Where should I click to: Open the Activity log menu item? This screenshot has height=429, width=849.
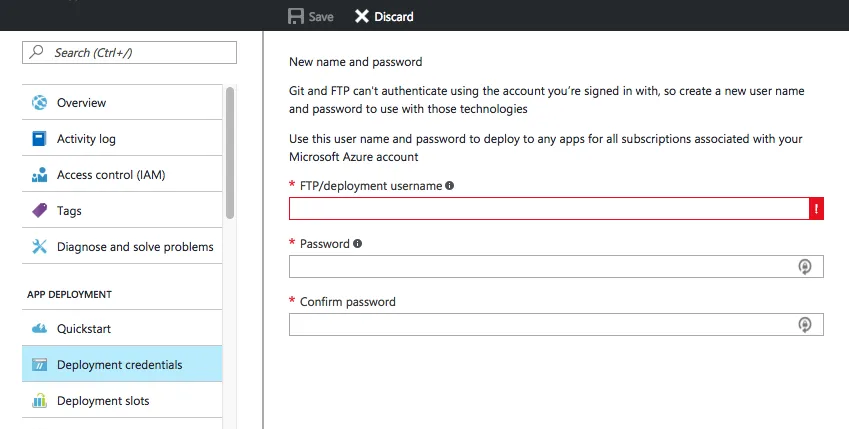[x=86, y=139]
